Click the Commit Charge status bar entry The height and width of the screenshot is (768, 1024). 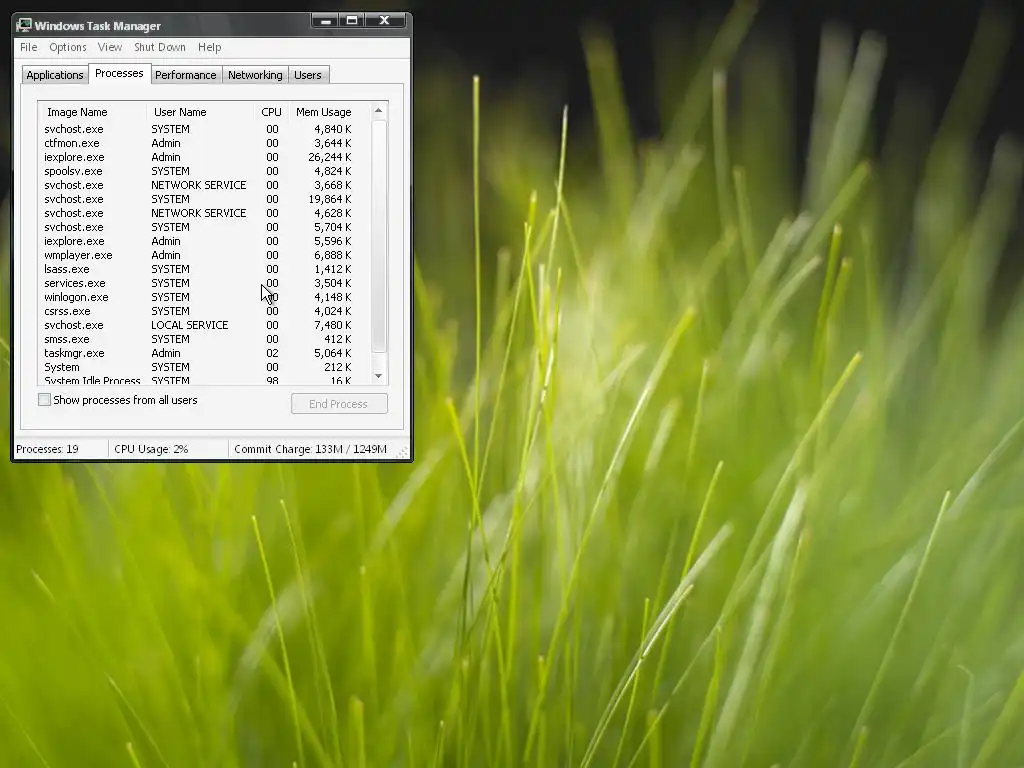pyautogui.click(x=311, y=449)
